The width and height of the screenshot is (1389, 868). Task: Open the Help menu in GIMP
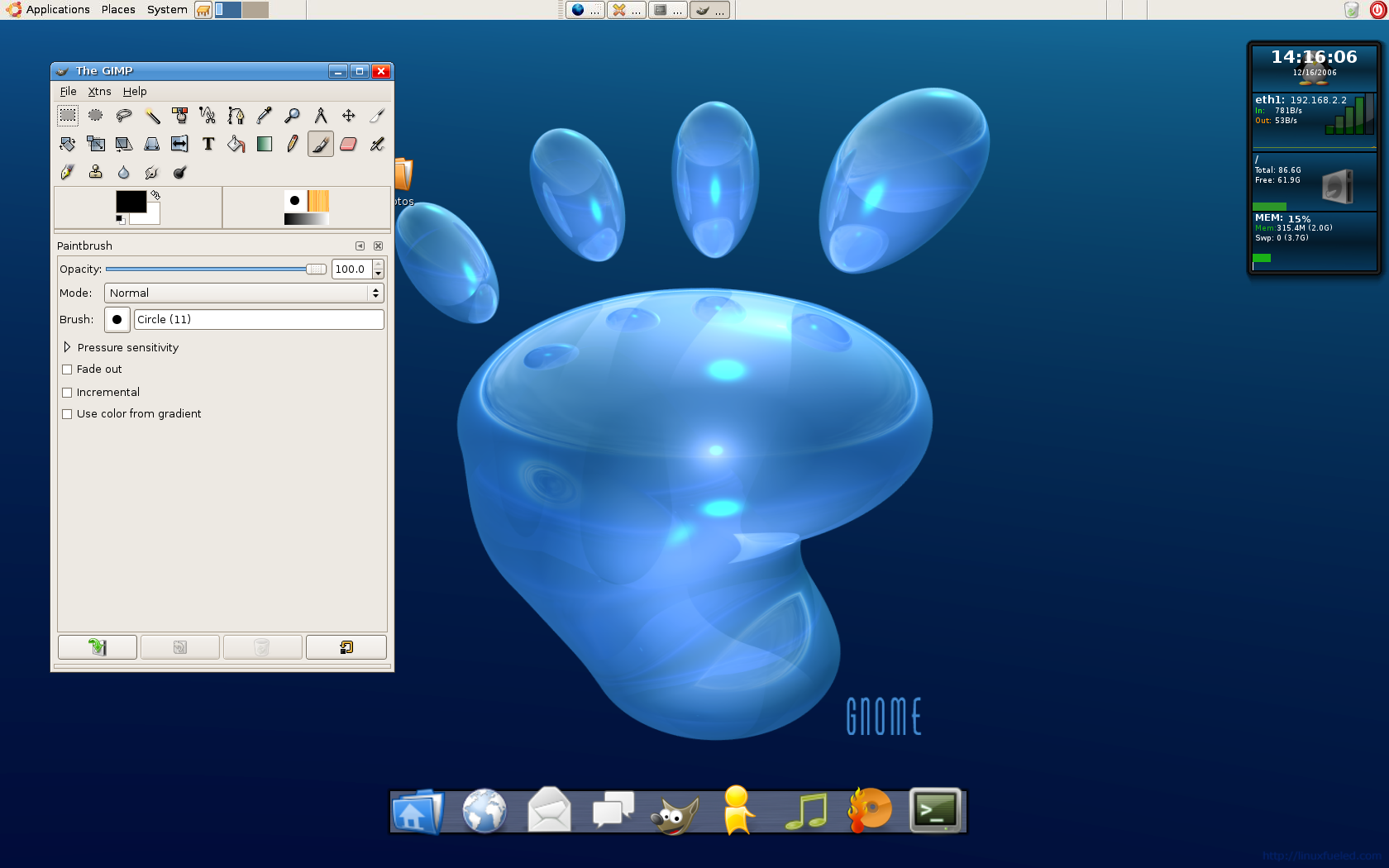click(x=135, y=92)
